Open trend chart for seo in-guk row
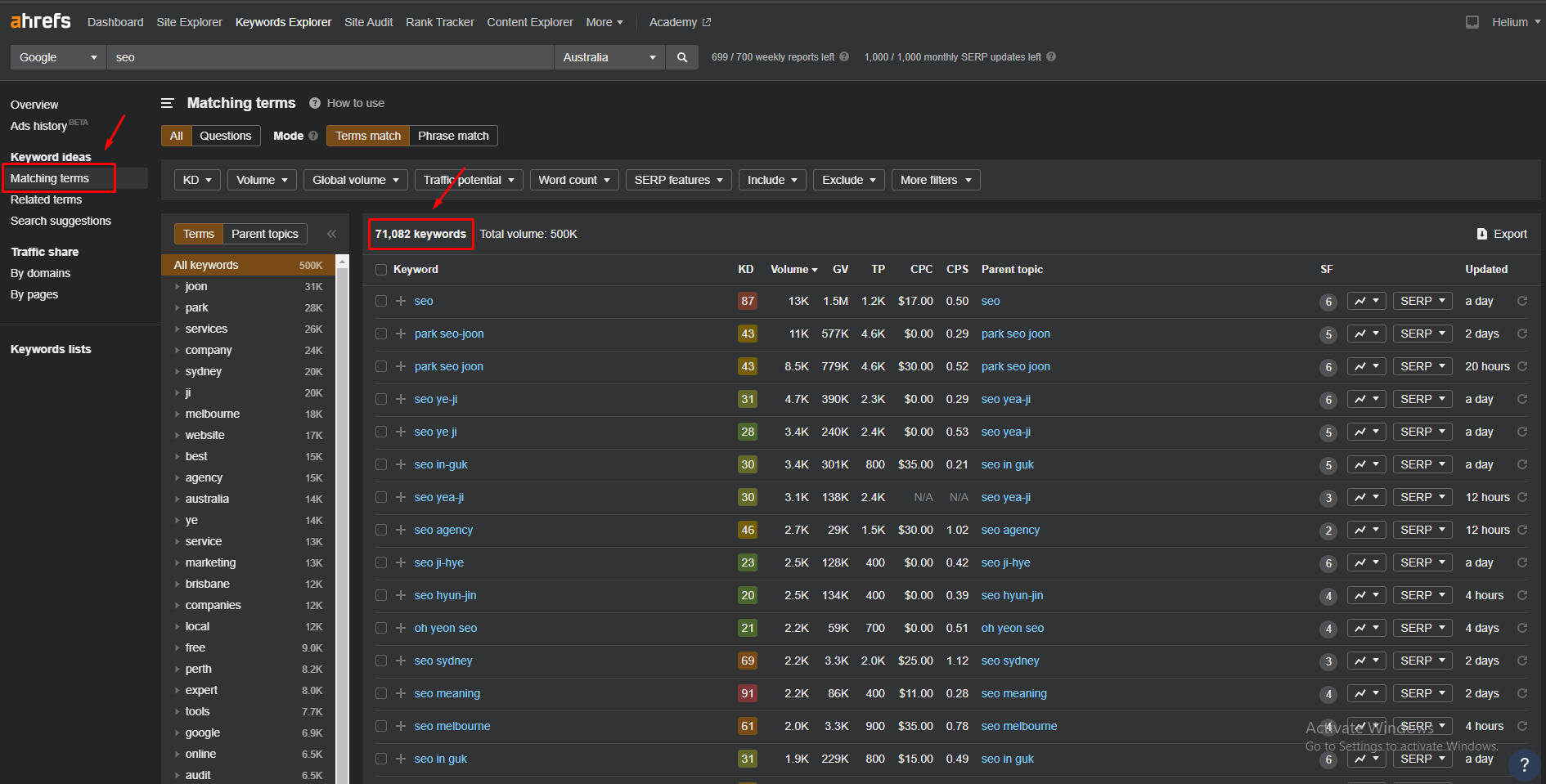 1367,464
